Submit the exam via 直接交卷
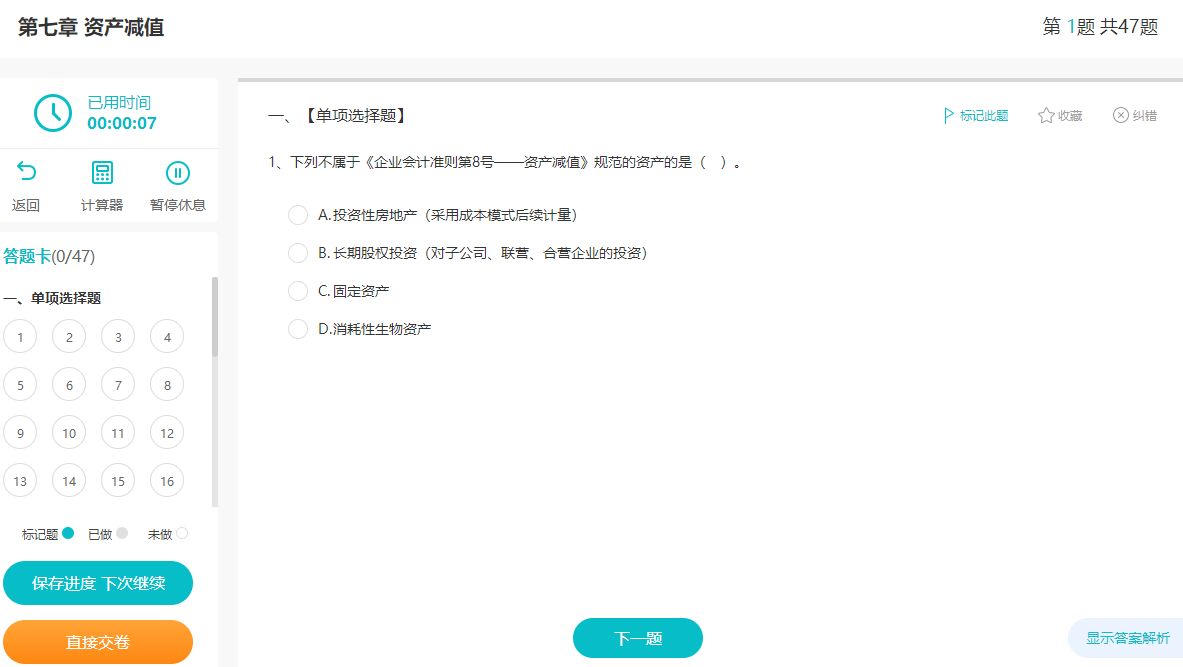 click(x=97, y=642)
